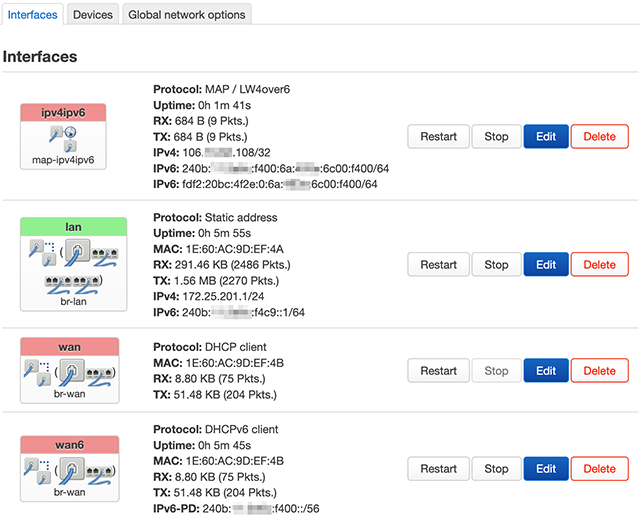Edit the wan6 interface
Image resolution: width=640 pixels, height=522 pixels.
coord(545,468)
